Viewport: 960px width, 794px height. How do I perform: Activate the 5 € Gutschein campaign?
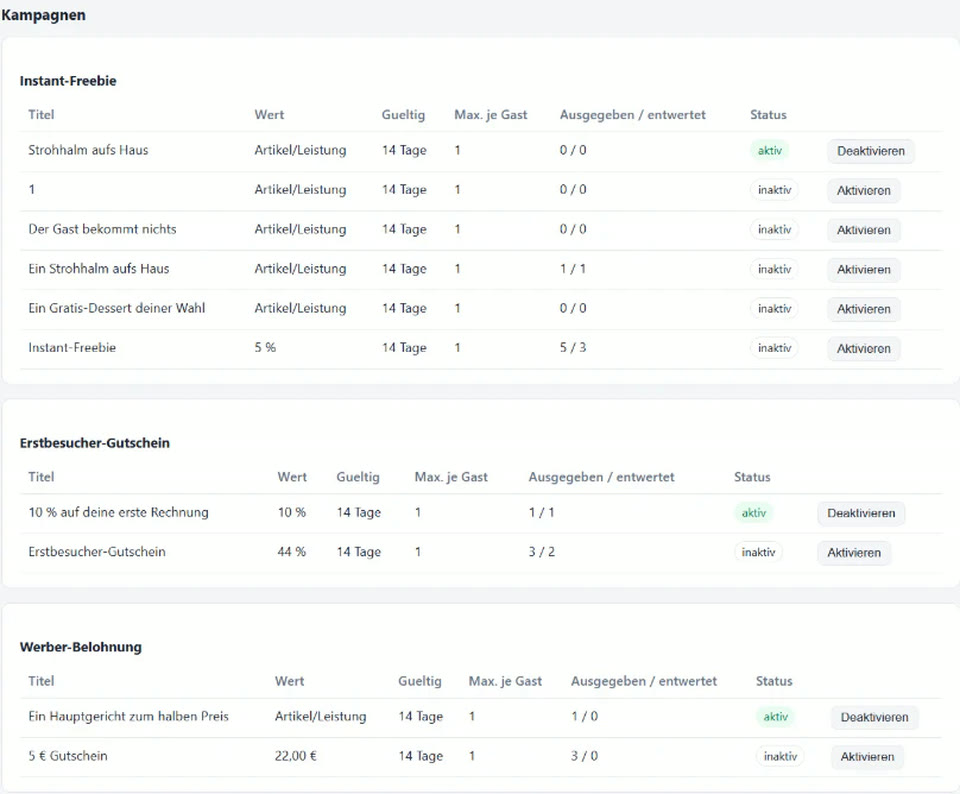coord(867,757)
